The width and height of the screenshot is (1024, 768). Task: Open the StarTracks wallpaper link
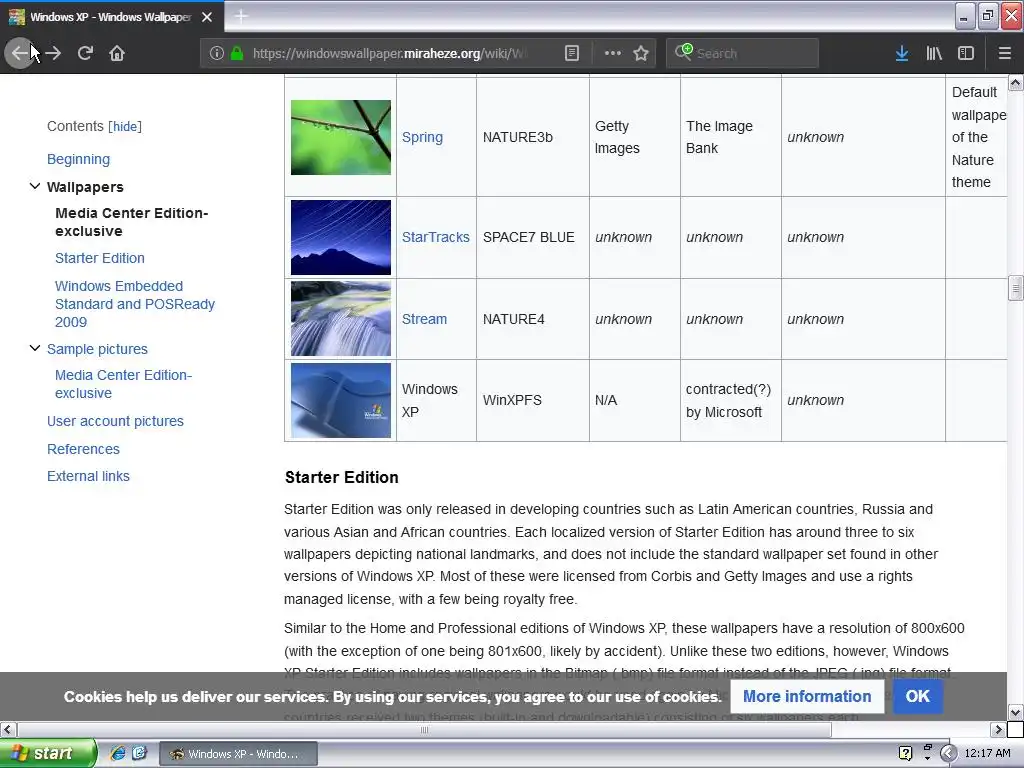point(436,237)
